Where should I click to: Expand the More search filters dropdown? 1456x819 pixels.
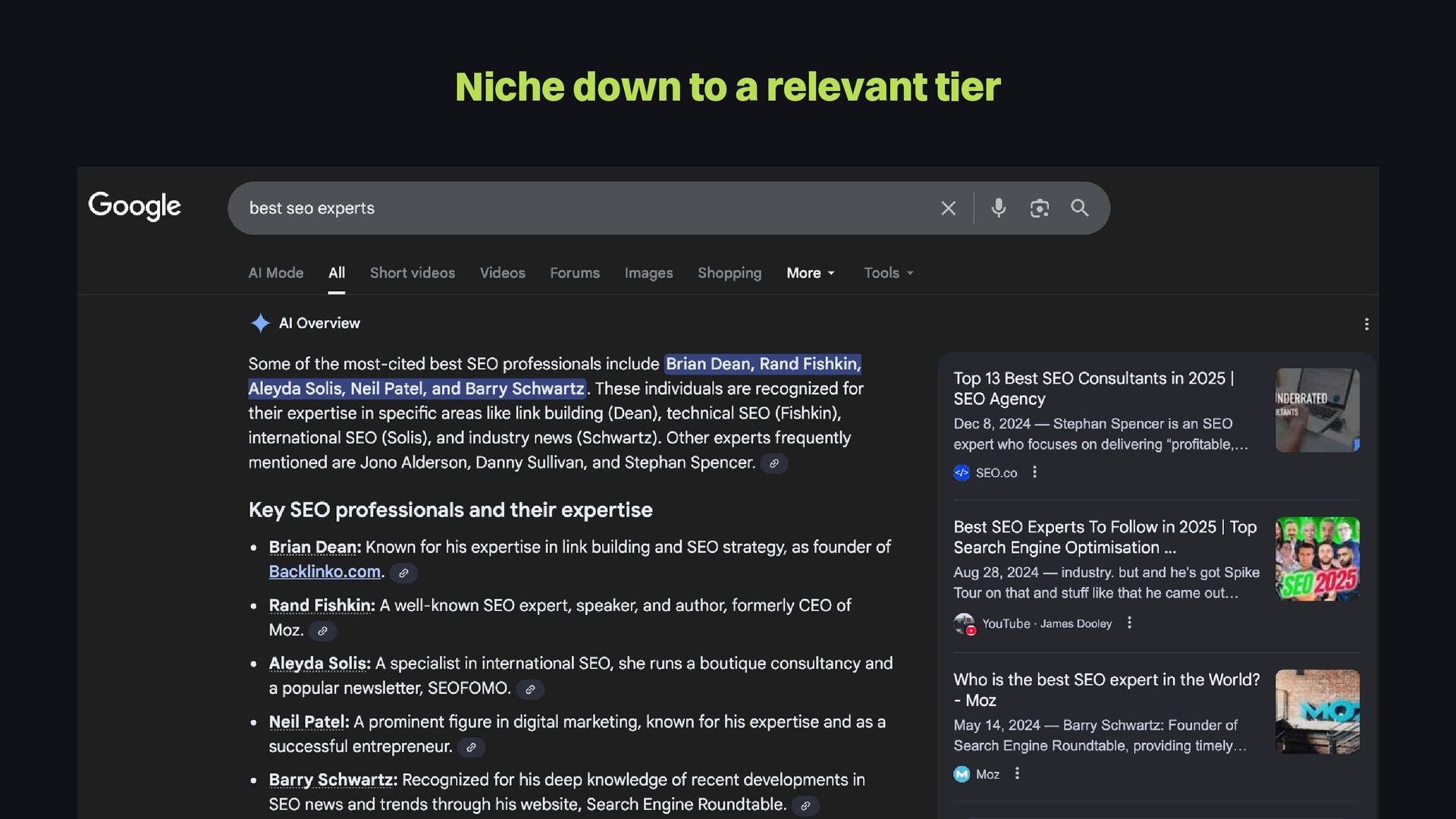(810, 273)
